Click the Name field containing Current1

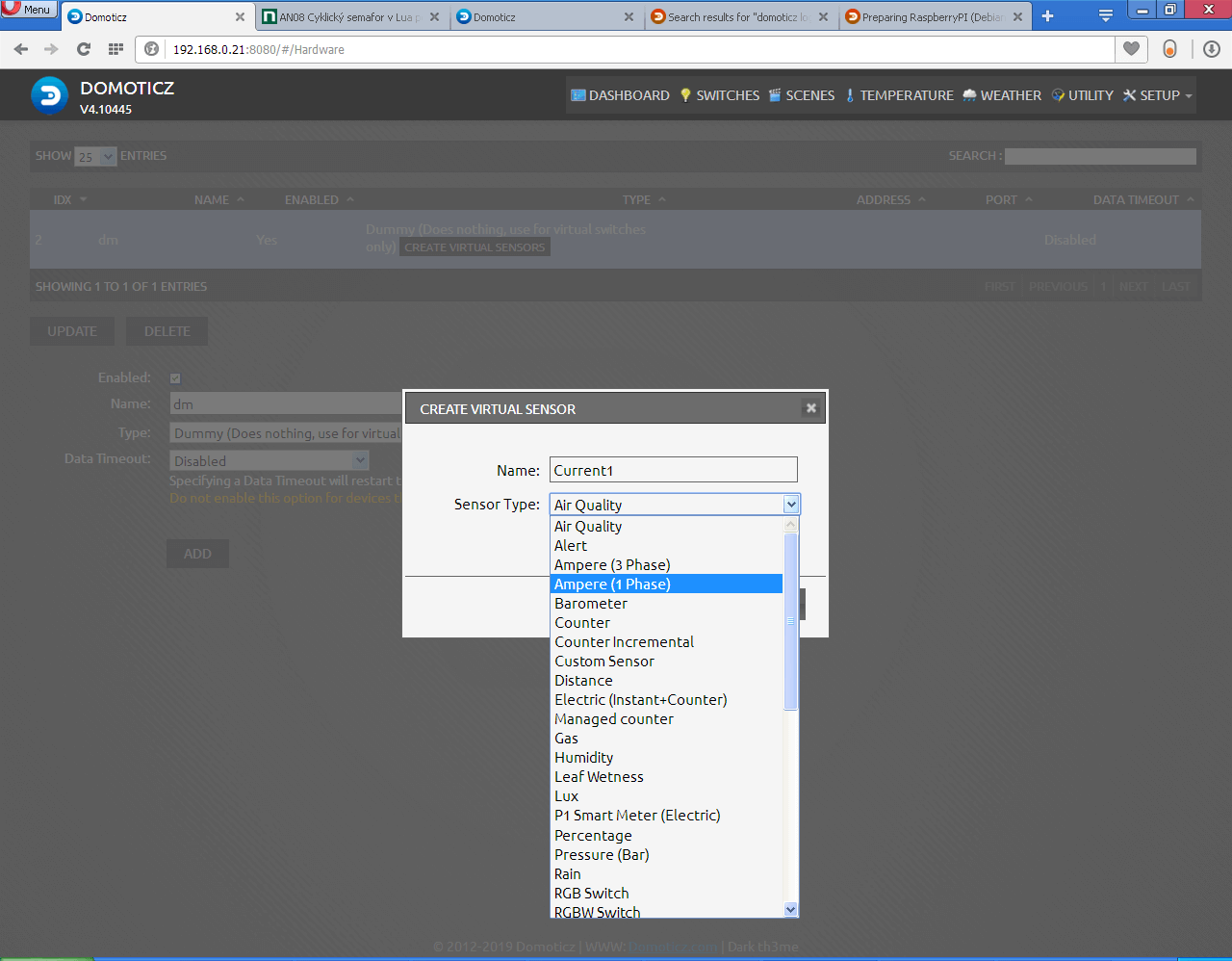[x=674, y=470]
